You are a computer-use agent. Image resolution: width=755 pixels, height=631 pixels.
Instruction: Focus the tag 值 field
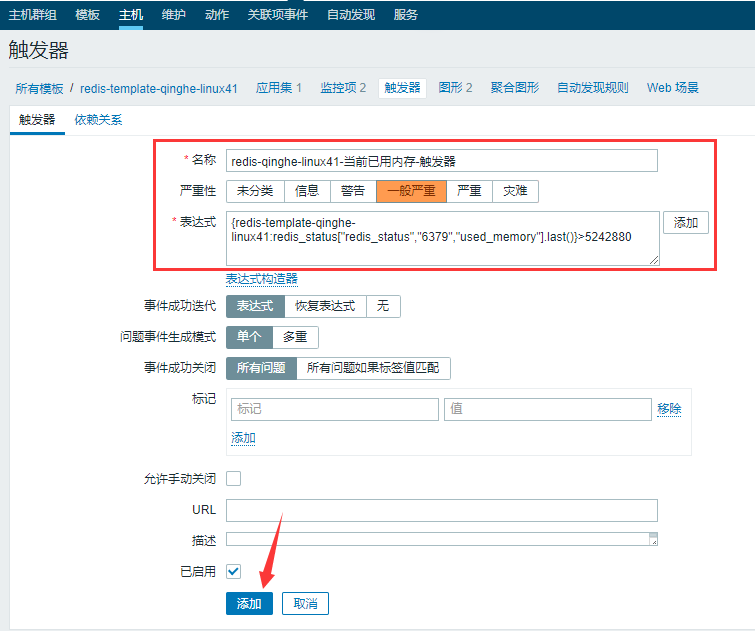547,409
